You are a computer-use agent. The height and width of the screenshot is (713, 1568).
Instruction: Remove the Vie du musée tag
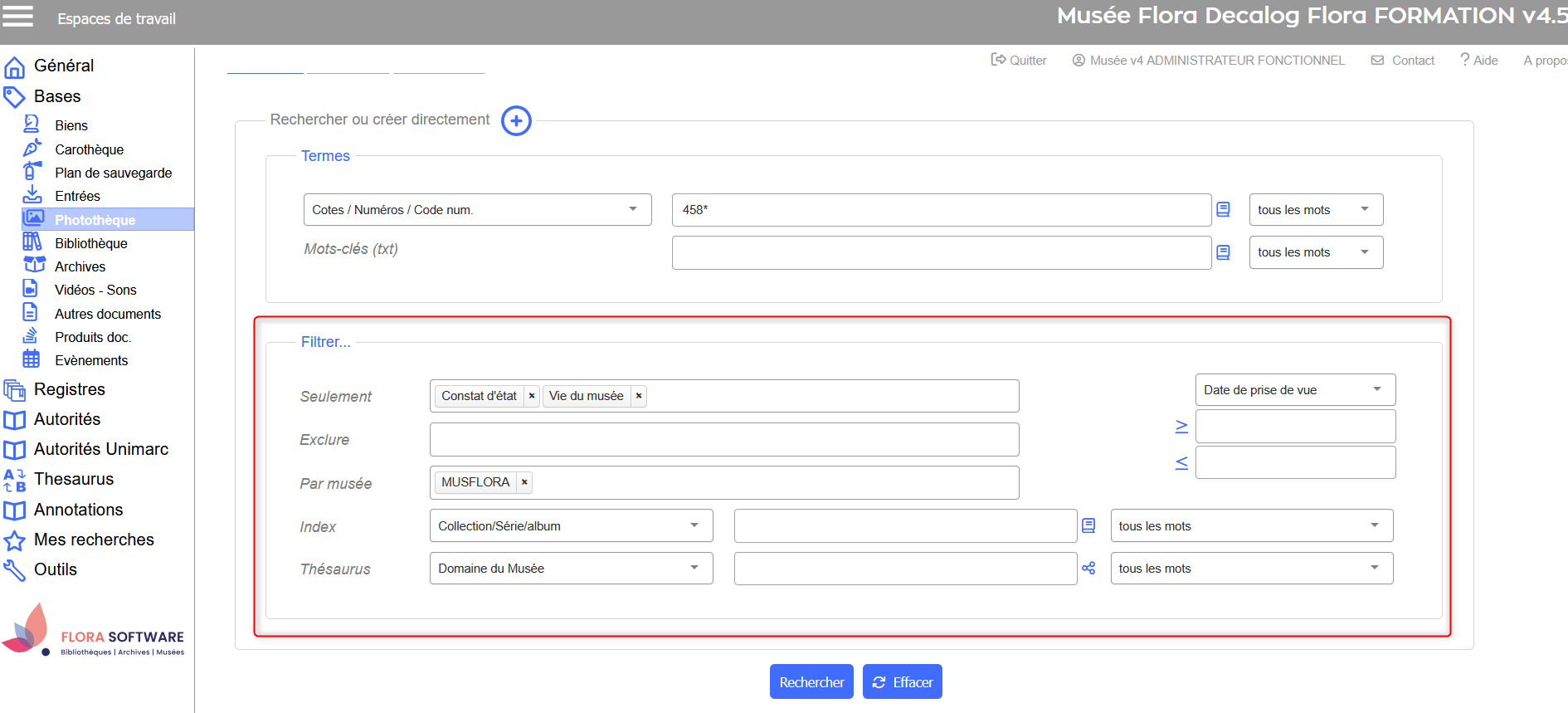(x=639, y=397)
